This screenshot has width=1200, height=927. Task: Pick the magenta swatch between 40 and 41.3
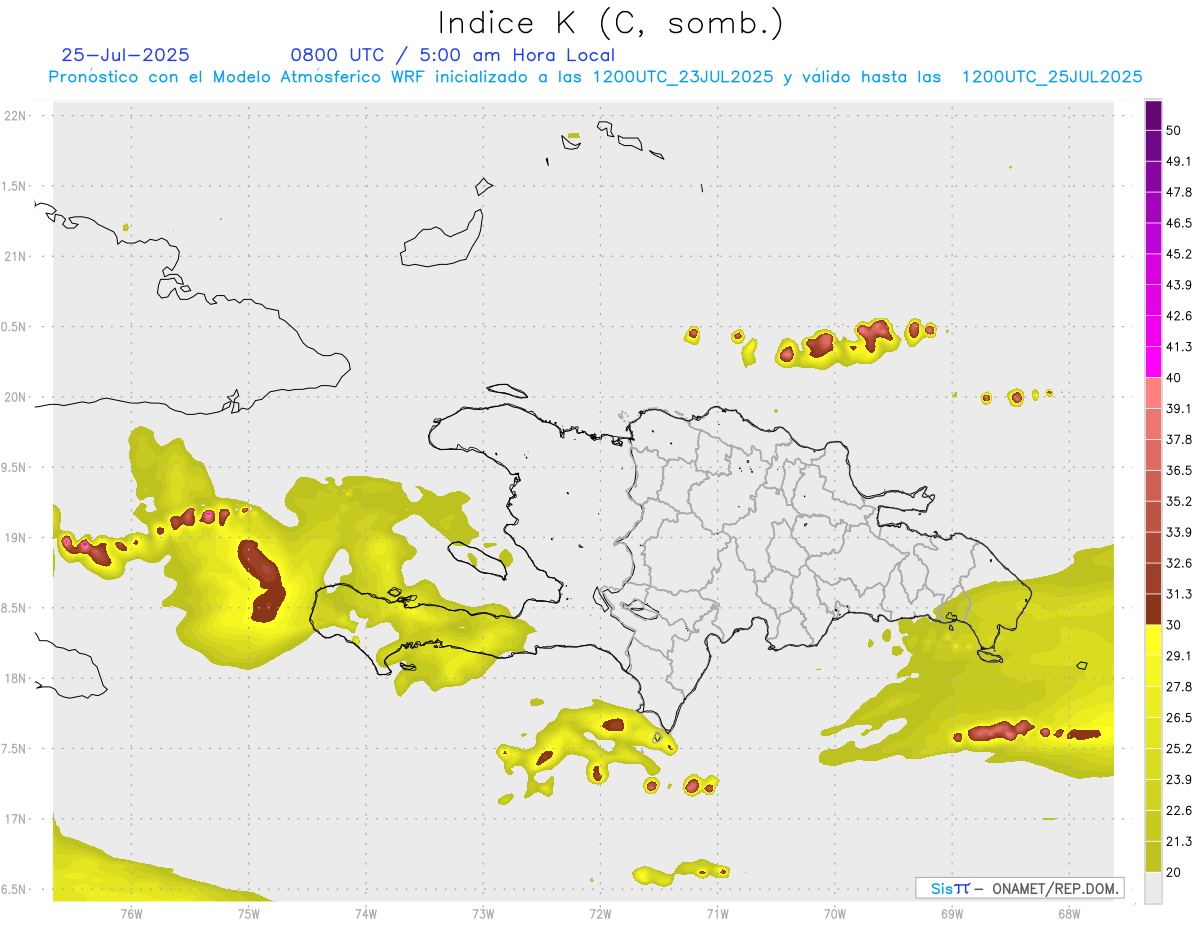pyautogui.click(x=1153, y=362)
